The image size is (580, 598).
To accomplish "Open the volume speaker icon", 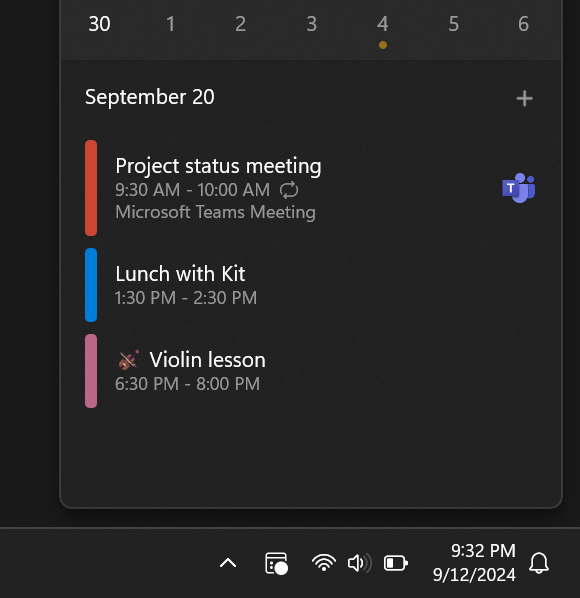I will tap(359, 563).
